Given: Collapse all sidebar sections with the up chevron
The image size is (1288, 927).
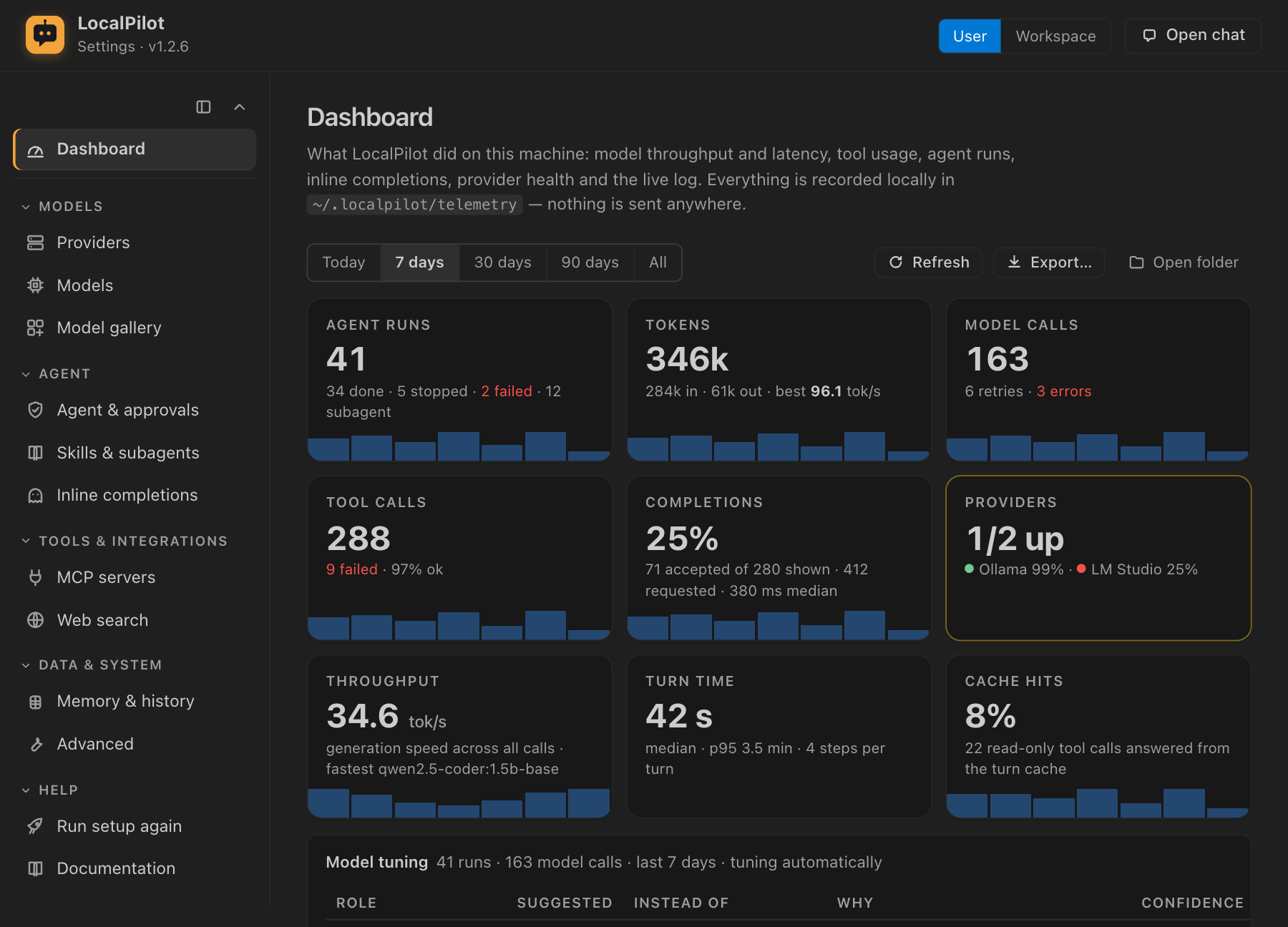Looking at the screenshot, I should click(x=240, y=107).
